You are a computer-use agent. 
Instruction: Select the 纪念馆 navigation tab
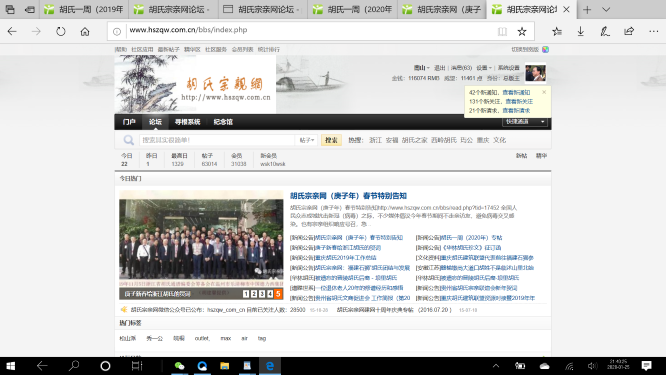pyautogui.click(x=223, y=122)
